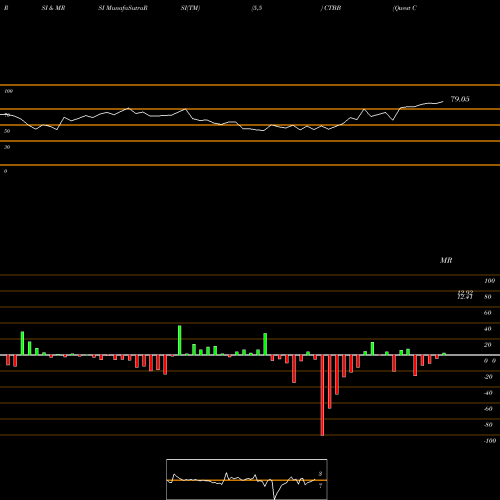Click the 60 label on MR axis
Viewport: 500px width, 500px height.
[x=487, y=313]
